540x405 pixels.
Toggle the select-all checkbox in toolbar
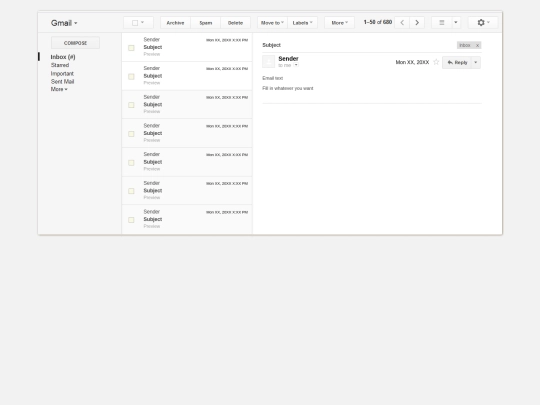(x=135, y=23)
